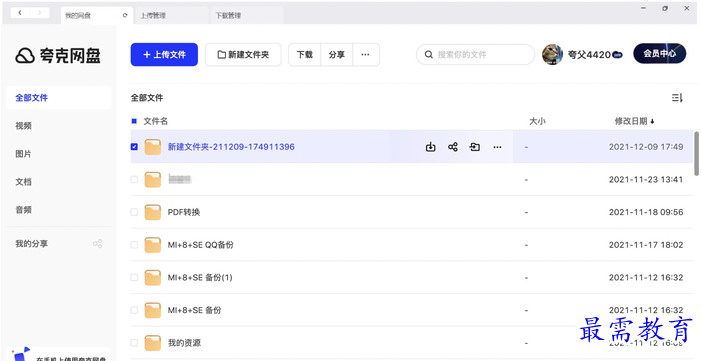The width and height of the screenshot is (701, 361).
Task: Select 音频 in the sidebar
Action: tap(23, 210)
